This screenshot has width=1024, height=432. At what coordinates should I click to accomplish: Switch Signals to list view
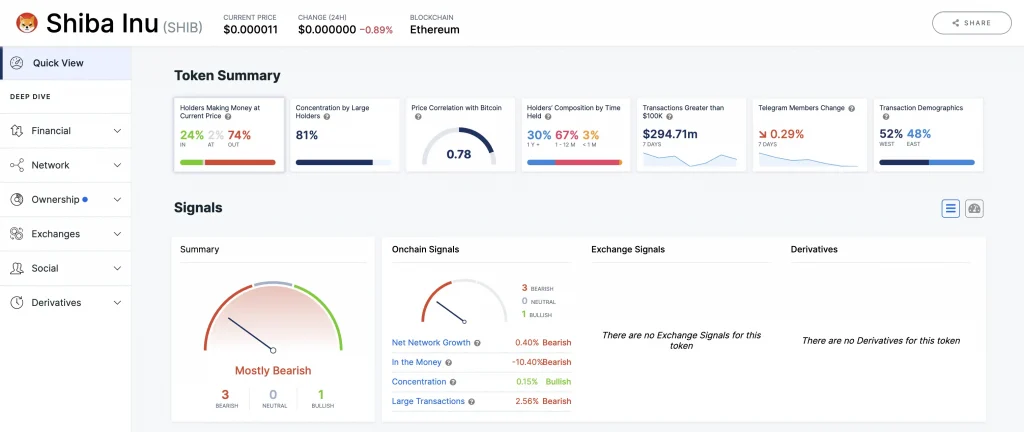pyautogui.click(x=951, y=208)
